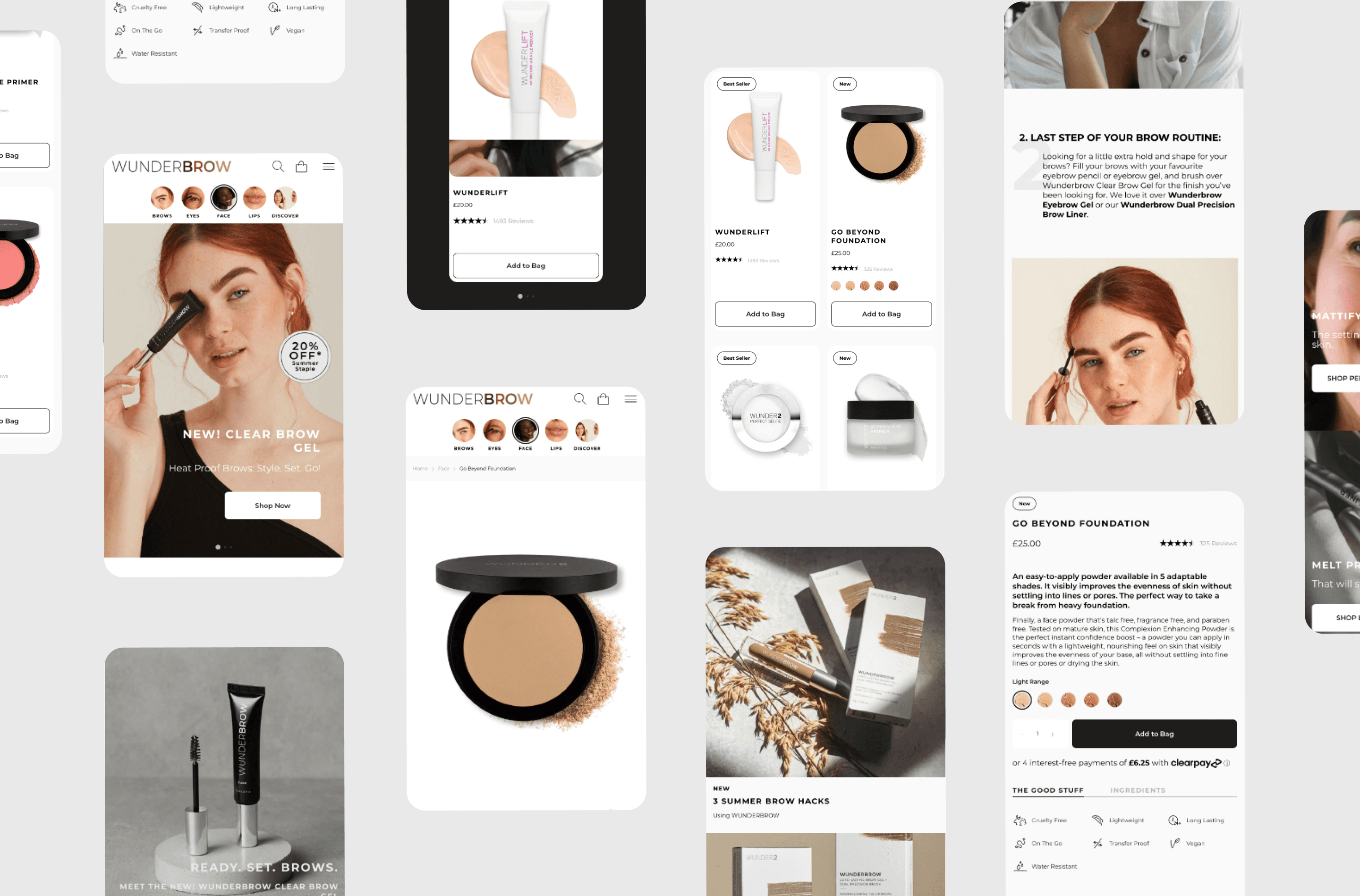Click the bag/cart icon on mobile nav

(x=302, y=166)
